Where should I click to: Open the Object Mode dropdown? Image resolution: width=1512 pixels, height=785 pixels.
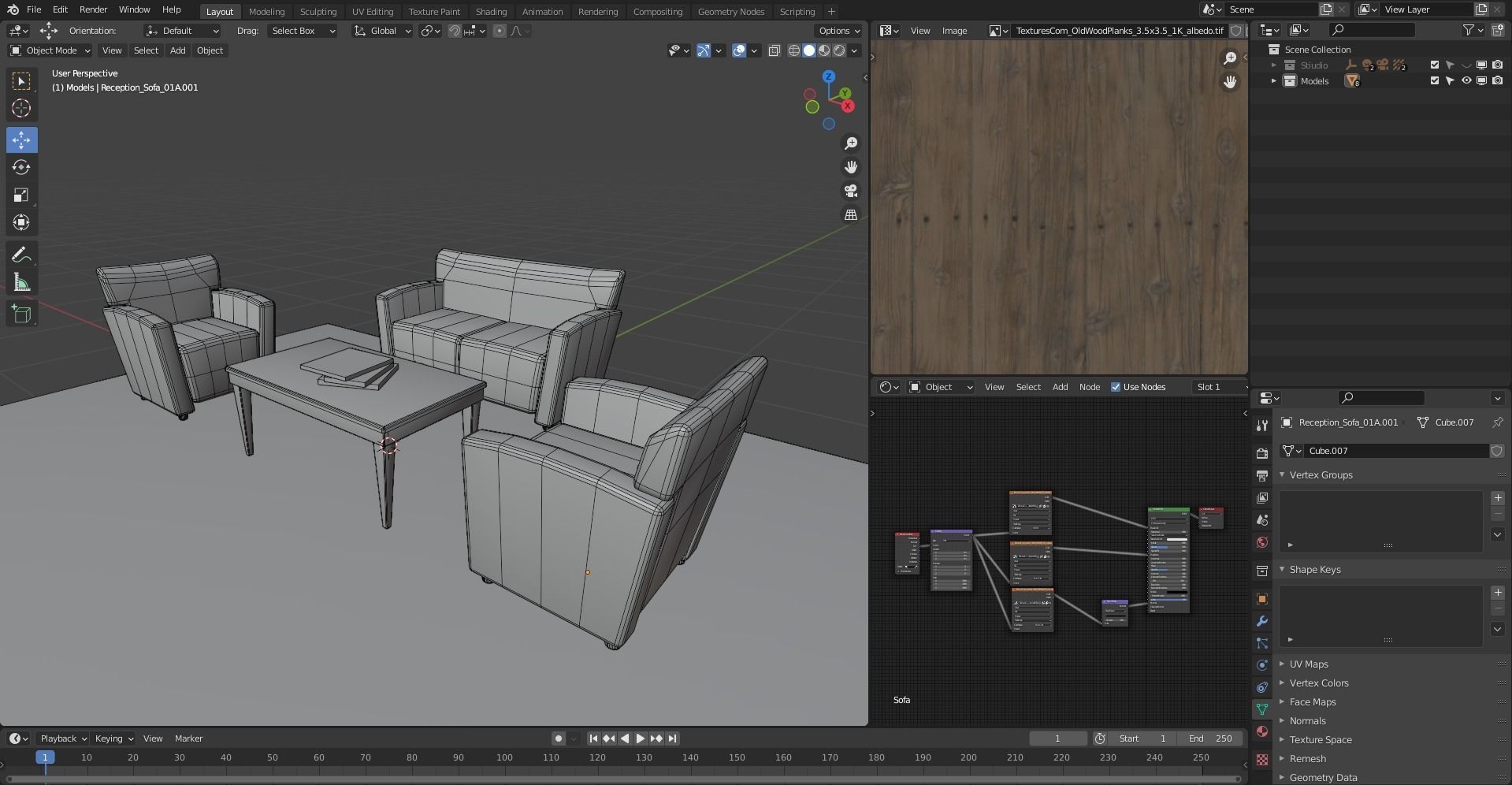pyautogui.click(x=50, y=50)
